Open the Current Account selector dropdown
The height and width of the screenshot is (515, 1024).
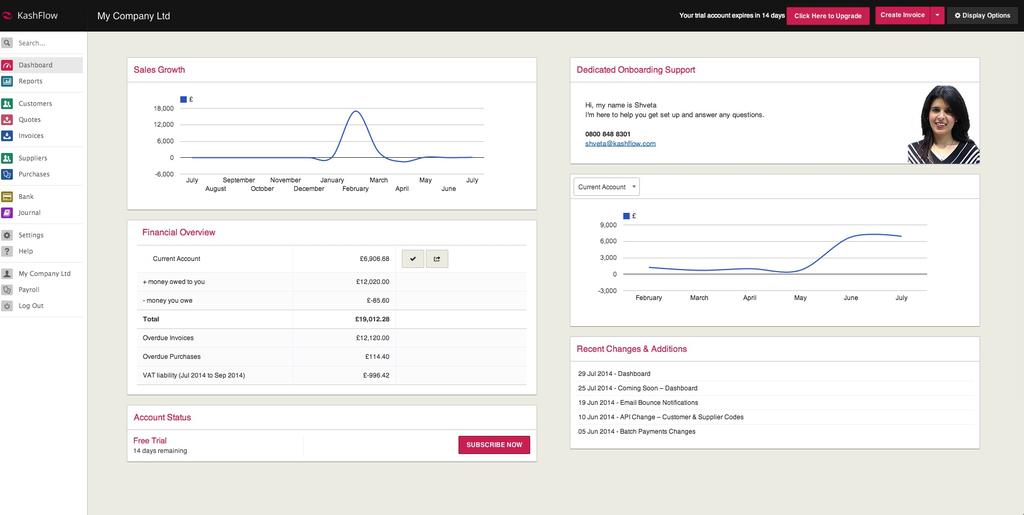606,187
